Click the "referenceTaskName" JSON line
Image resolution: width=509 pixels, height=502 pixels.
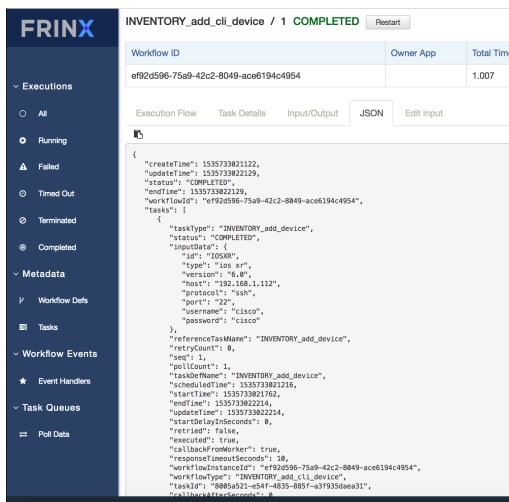tap(260, 339)
